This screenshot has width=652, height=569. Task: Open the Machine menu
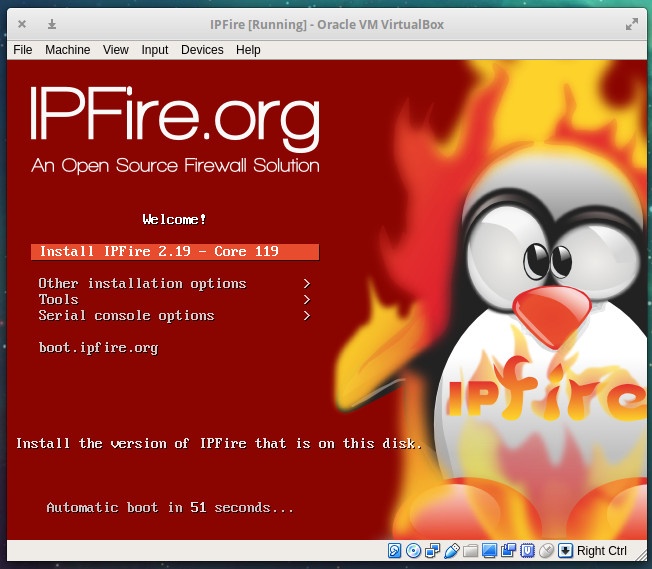pos(67,50)
